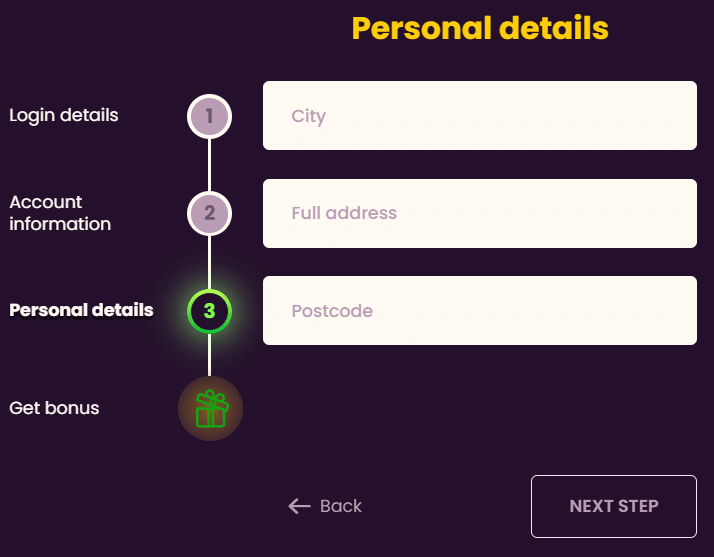
Task: Continue with the NEXT STEP button
Action: click(614, 506)
